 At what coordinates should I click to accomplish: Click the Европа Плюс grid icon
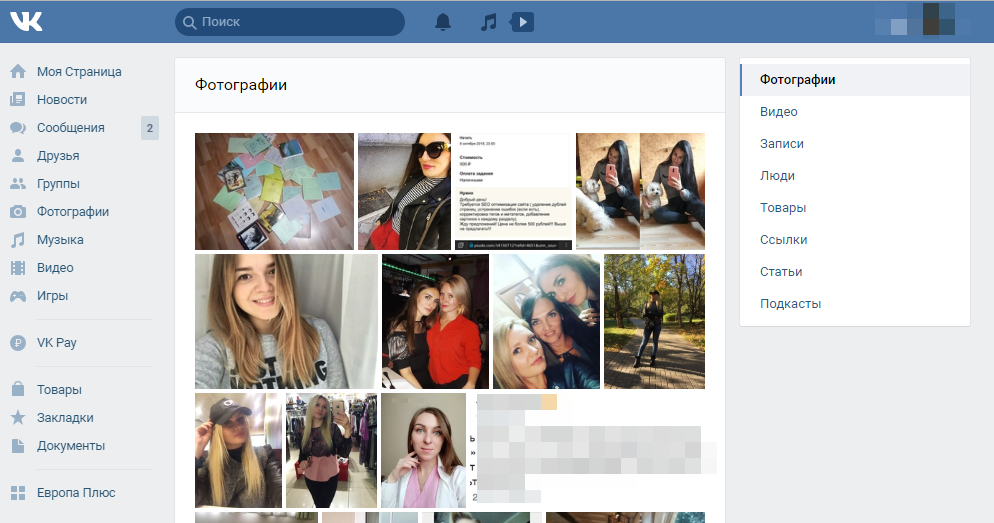point(18,493)
